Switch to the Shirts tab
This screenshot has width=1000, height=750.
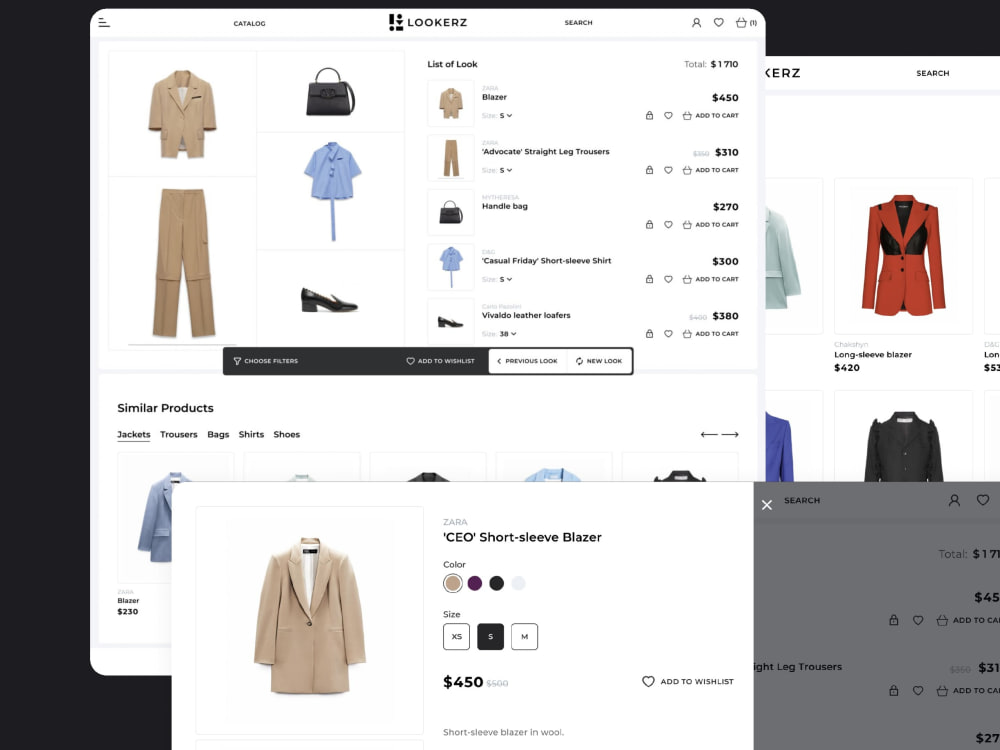[251, 434]
